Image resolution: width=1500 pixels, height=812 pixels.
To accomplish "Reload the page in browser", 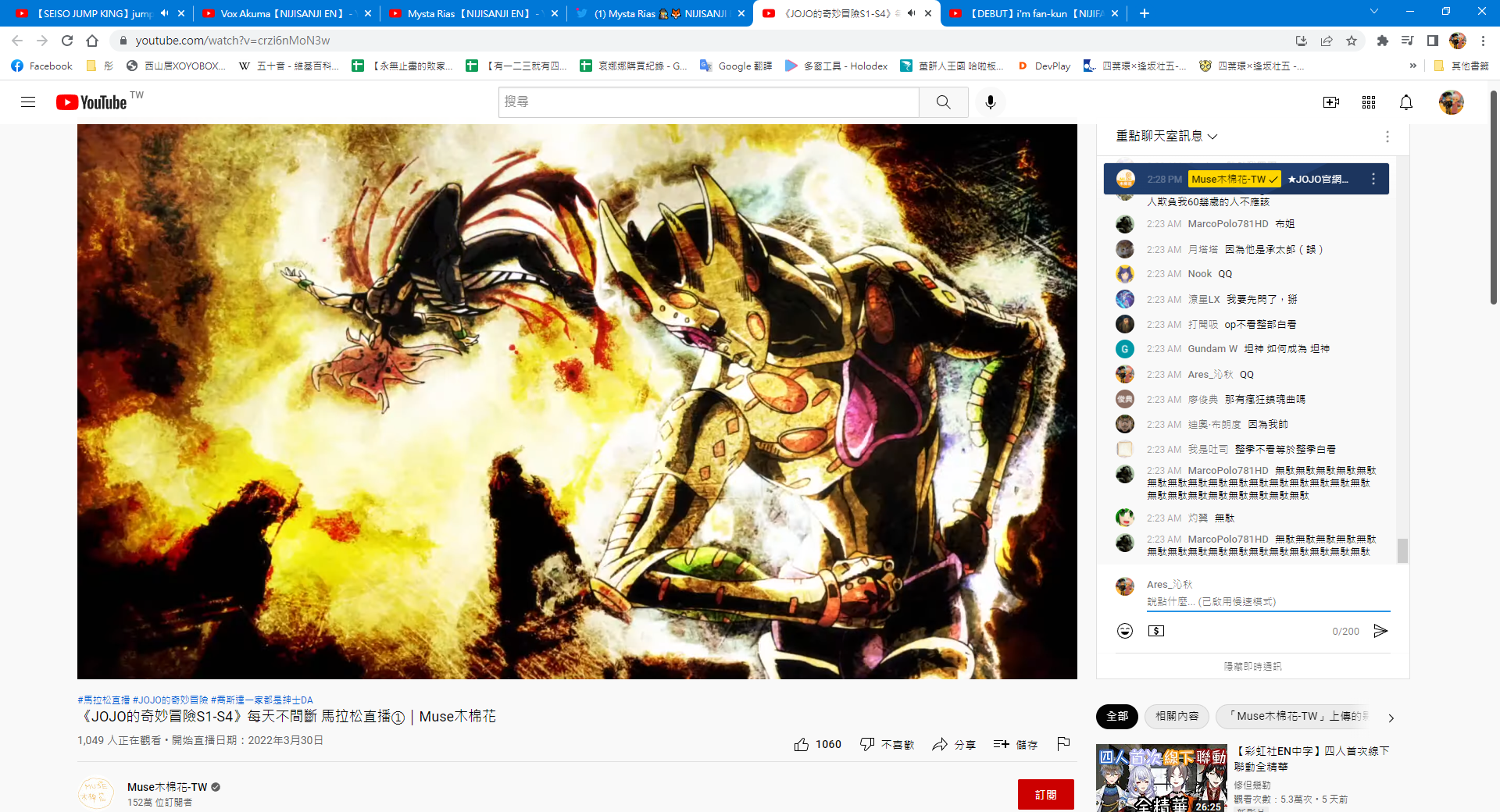I will pos(67,41).
